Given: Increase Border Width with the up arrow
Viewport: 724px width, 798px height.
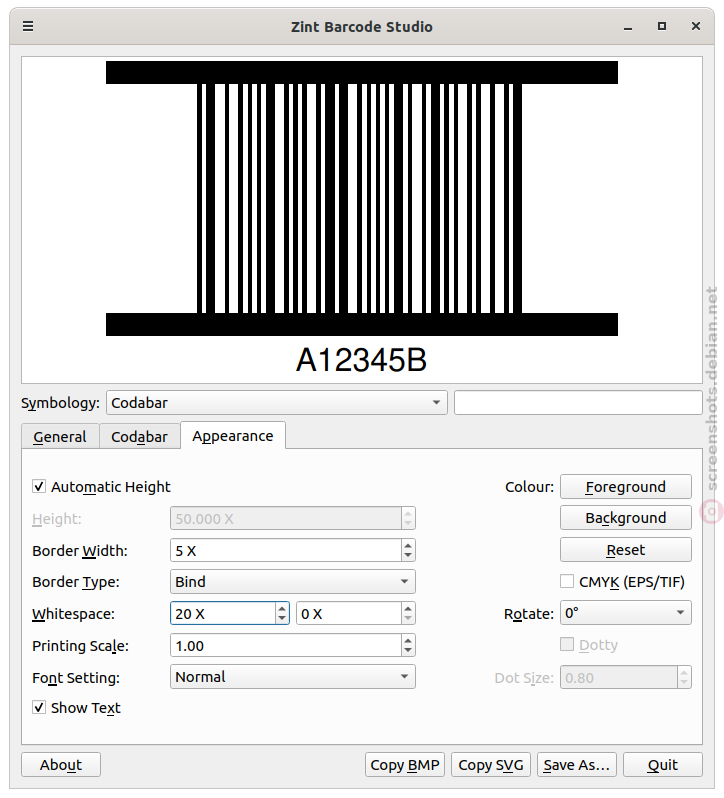Looking at the screenshot, I should tap(408, 545).
